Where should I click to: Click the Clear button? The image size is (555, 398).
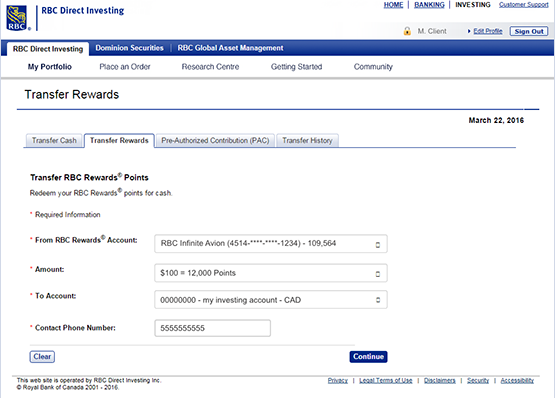tap(42, 357)
